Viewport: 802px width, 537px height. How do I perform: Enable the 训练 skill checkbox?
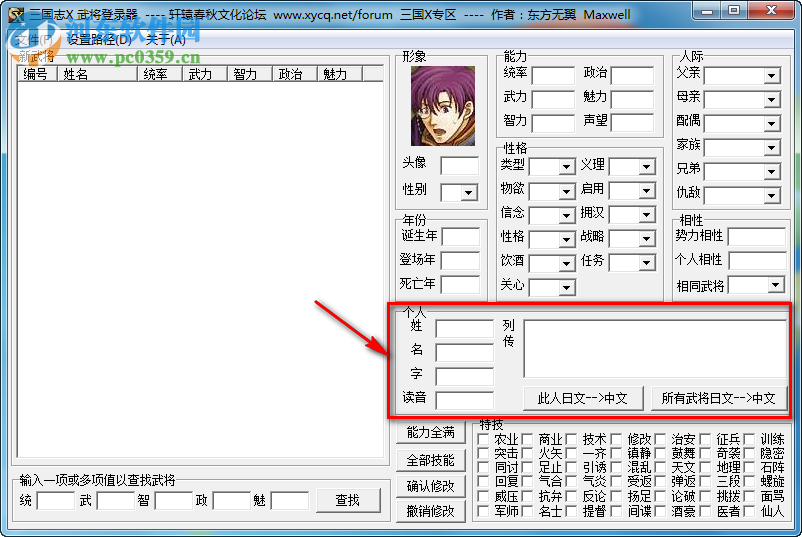749,439
